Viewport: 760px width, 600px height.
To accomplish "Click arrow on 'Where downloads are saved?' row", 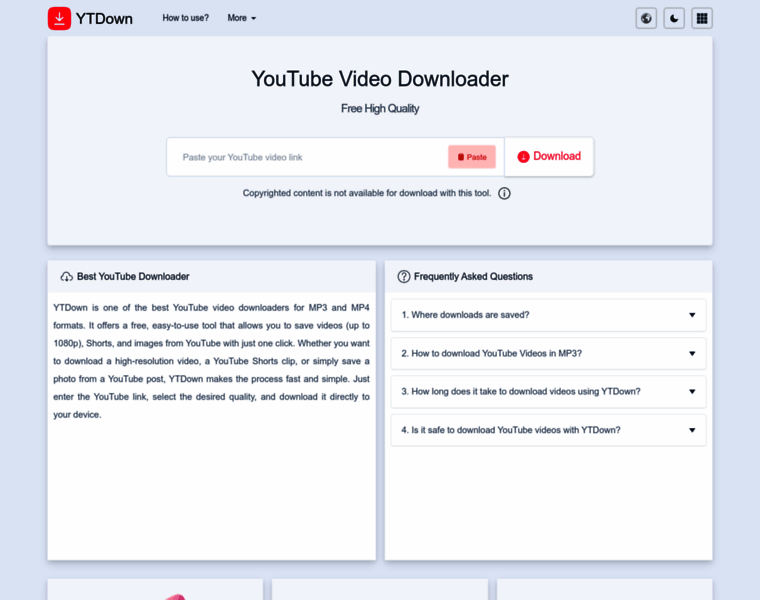I will coord(692,315).
